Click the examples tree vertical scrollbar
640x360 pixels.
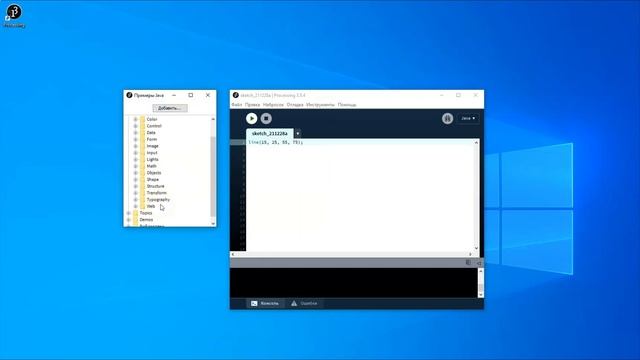pyautogui.click(x=213, y=176)
